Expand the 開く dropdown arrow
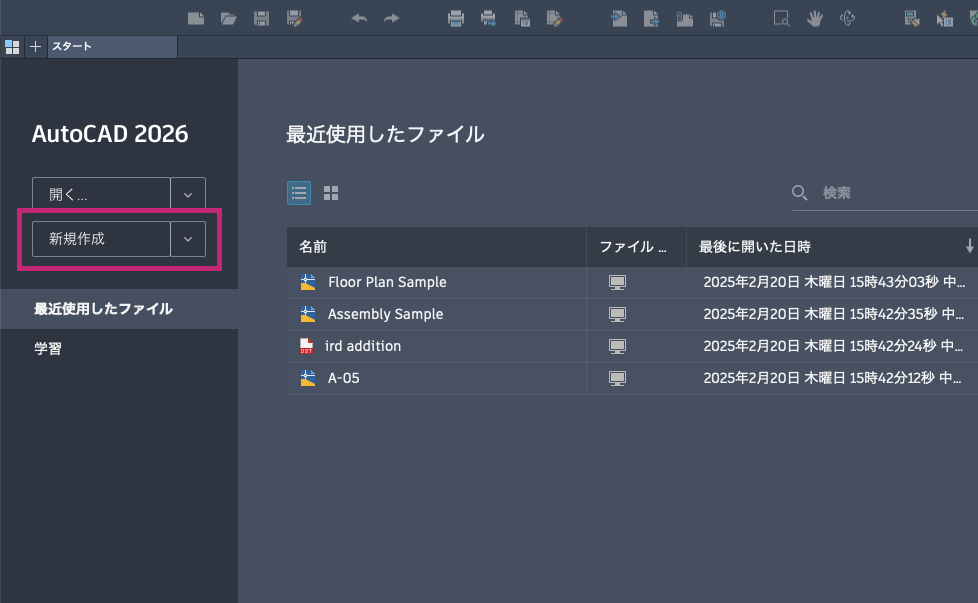Screen dimensions: 978x603 (188, 193)
